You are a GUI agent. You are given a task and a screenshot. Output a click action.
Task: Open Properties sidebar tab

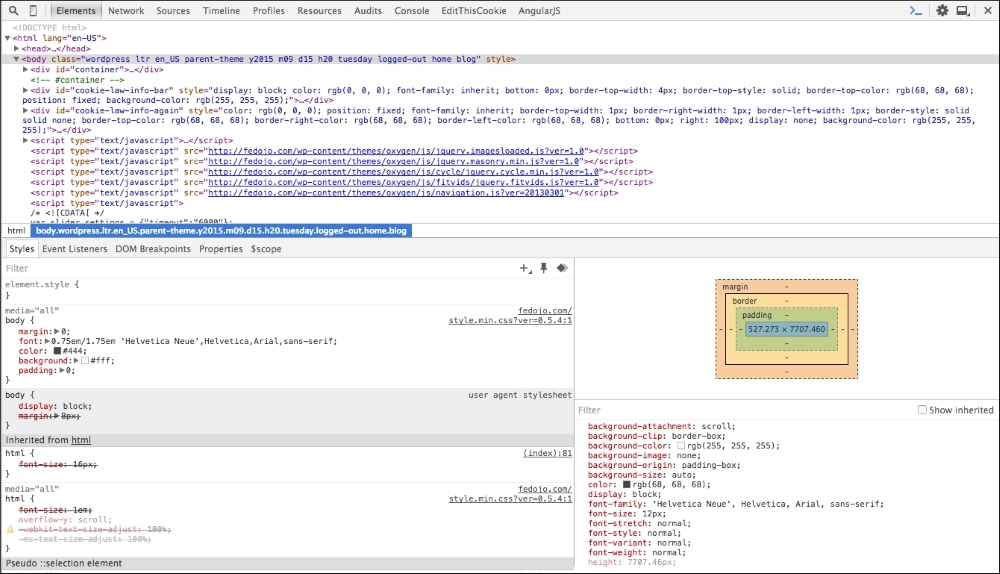221,249
